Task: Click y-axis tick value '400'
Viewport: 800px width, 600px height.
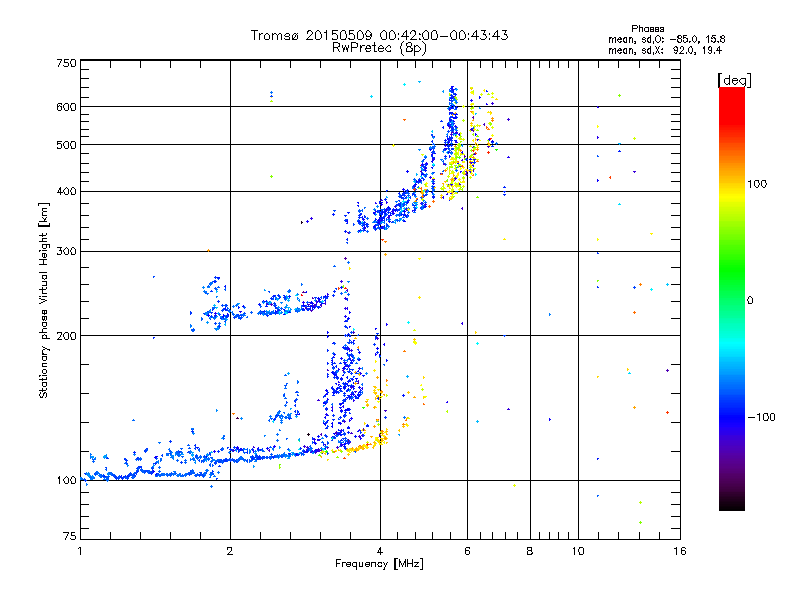Action: [66, 192]
